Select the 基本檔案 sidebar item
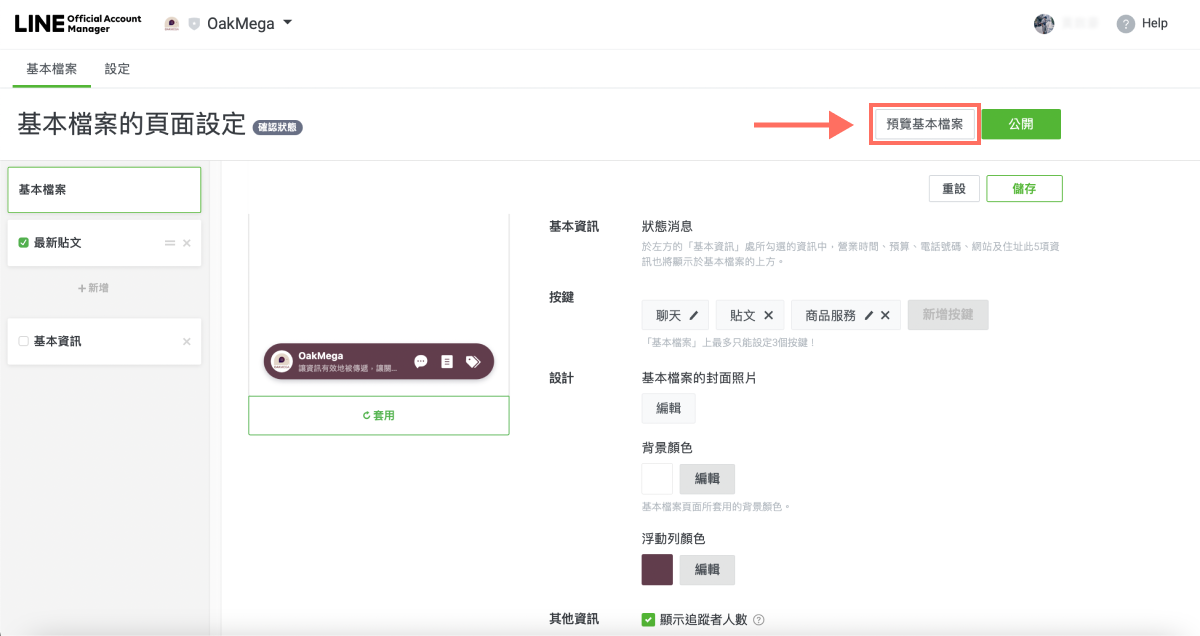1200x636 pixels. point(104,189)
